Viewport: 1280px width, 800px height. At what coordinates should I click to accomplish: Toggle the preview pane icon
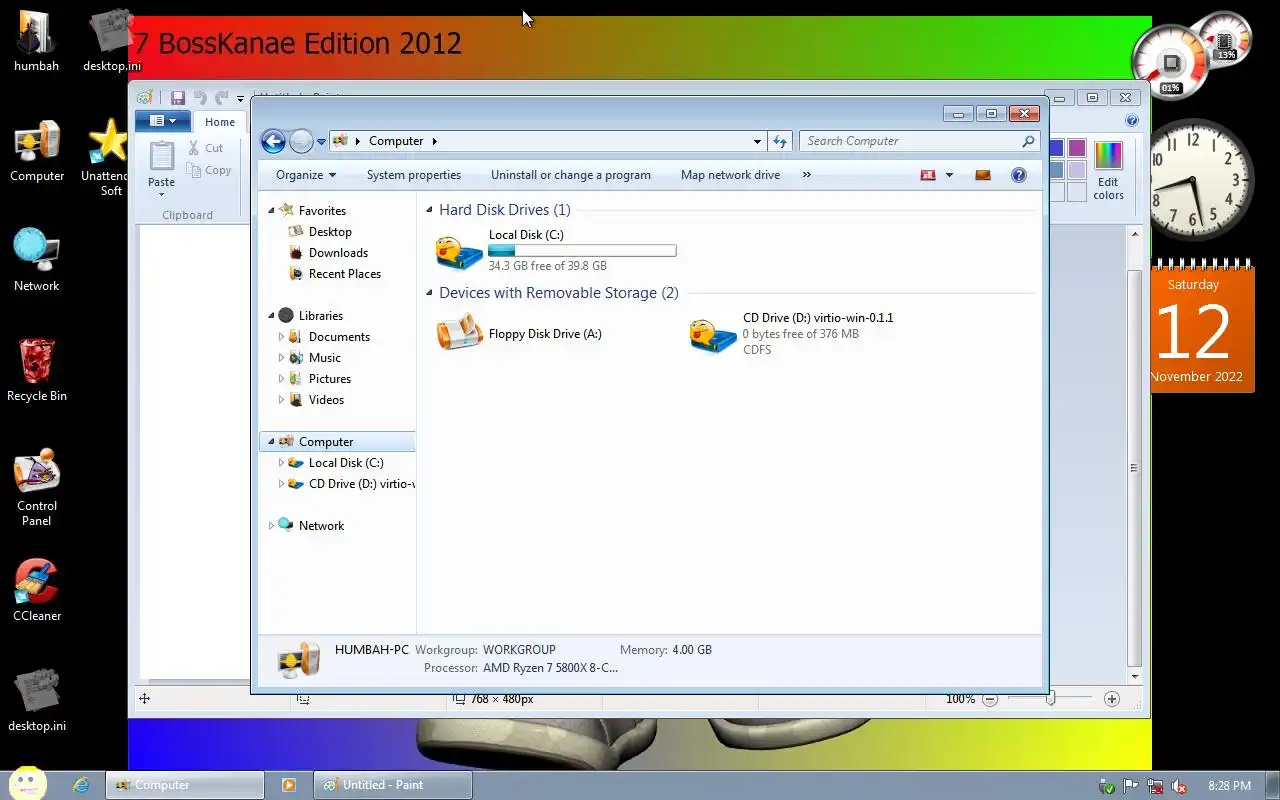[983, 175]
